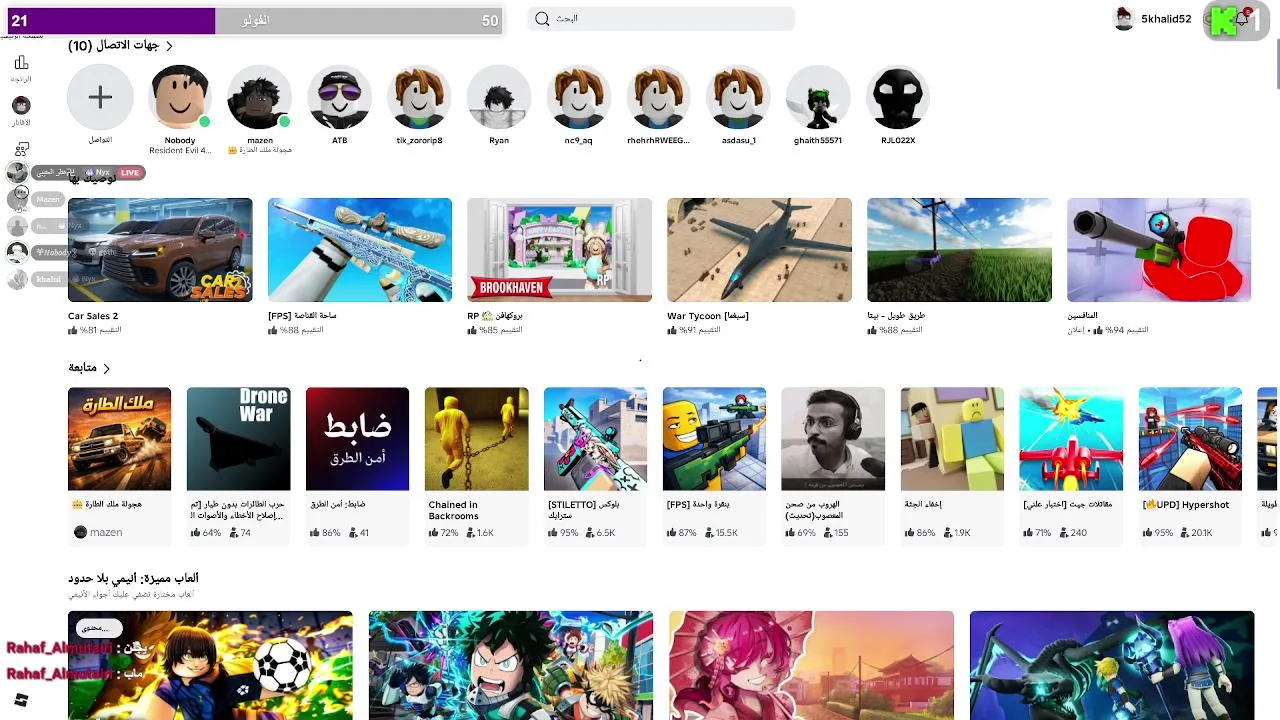Open the Avatar icon in the left sidebar
Viewport: 1280px width, 720px height.
(x=21, y=106)
